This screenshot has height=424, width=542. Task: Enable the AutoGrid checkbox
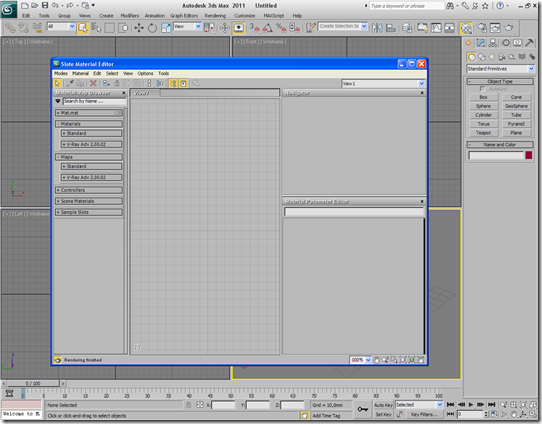point(482,89)
